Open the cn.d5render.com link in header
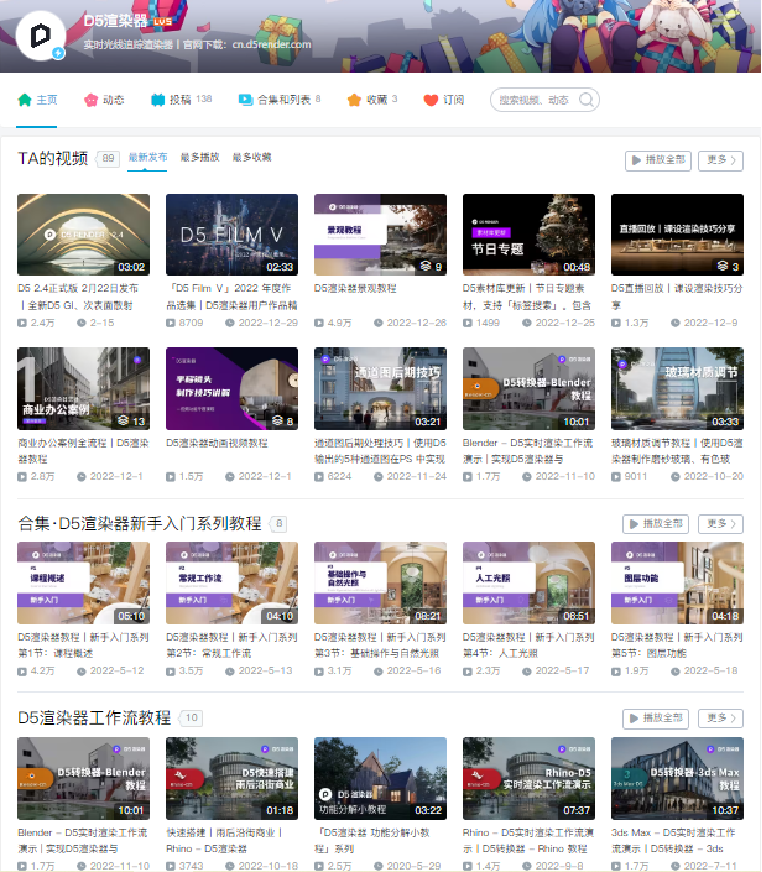 click(272, 44)
